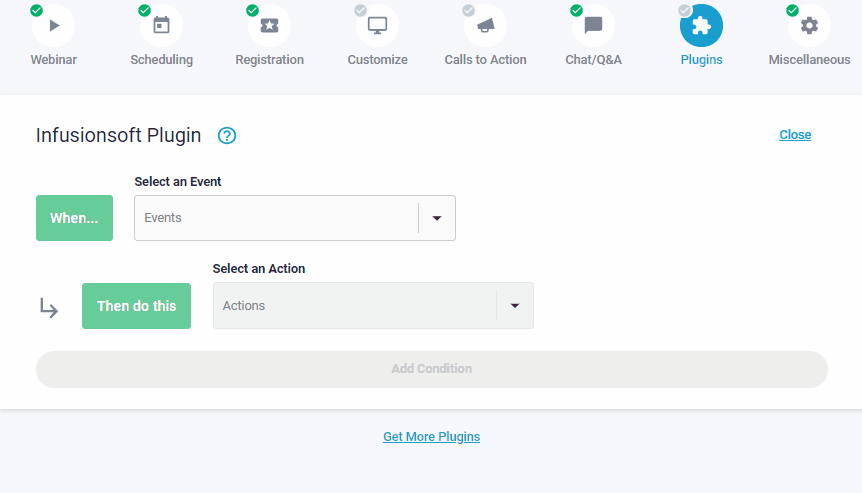Image resolution: width=862 pixels, height=493 pixels.
Task: Click the green When... button
Action: [x=74, y=218]
